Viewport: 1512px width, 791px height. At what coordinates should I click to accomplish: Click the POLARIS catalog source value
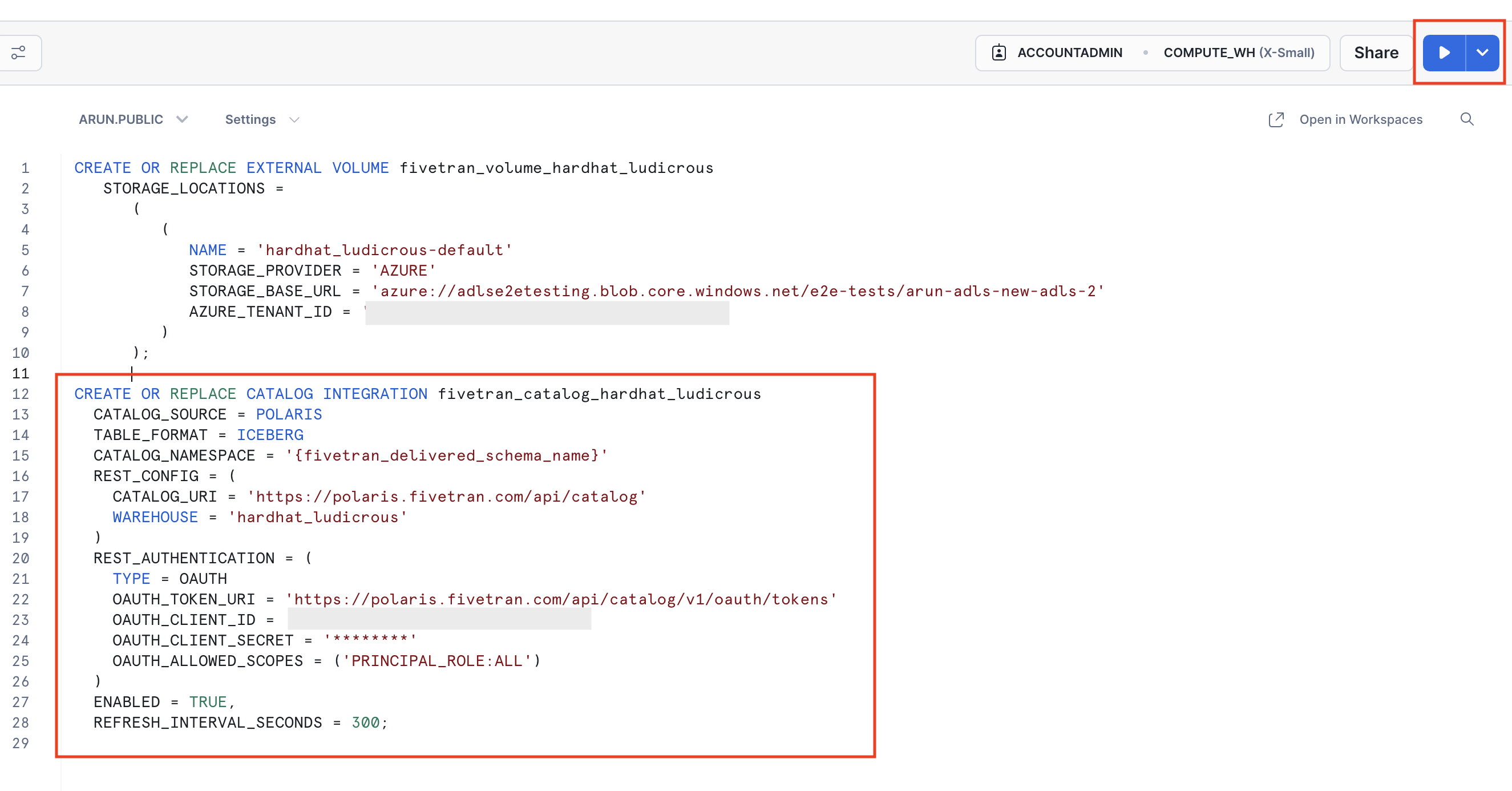click(x=289, y=414)
